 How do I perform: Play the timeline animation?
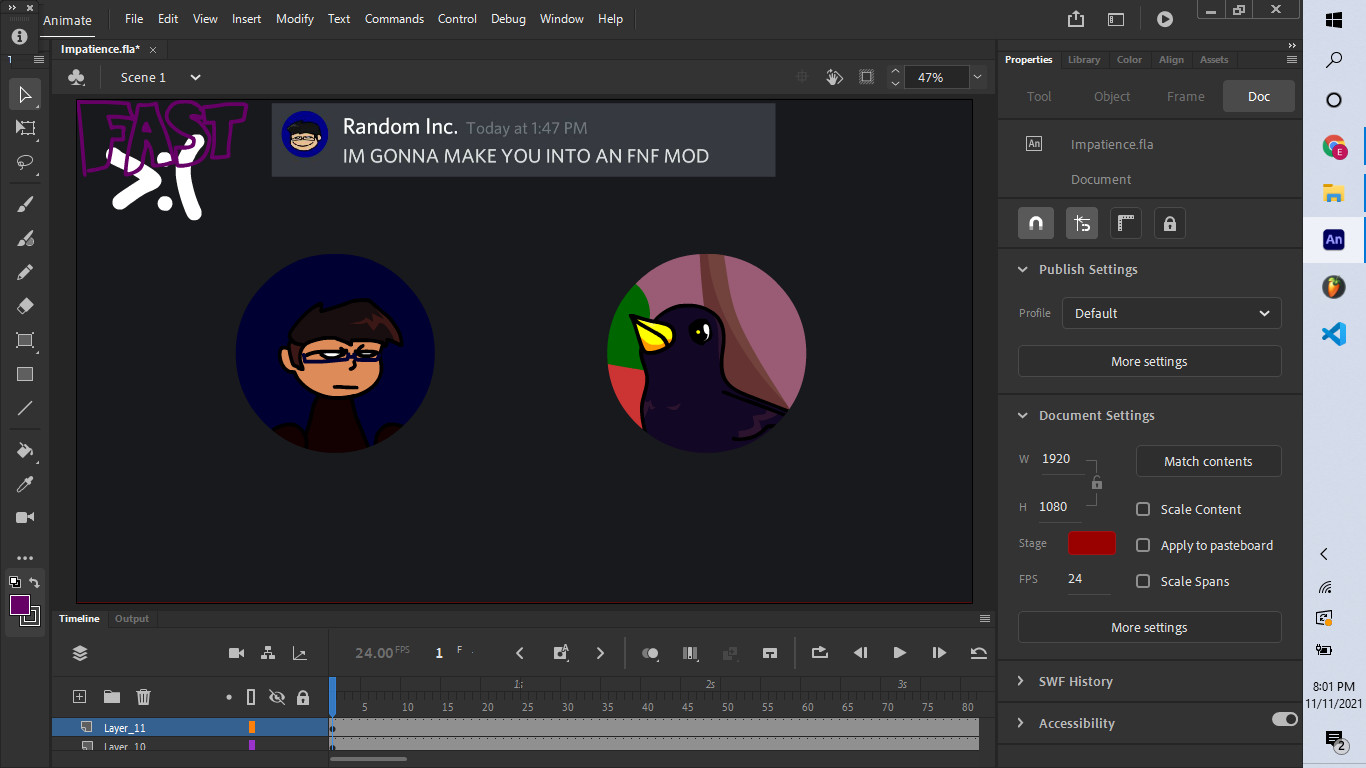coord(899,653)
